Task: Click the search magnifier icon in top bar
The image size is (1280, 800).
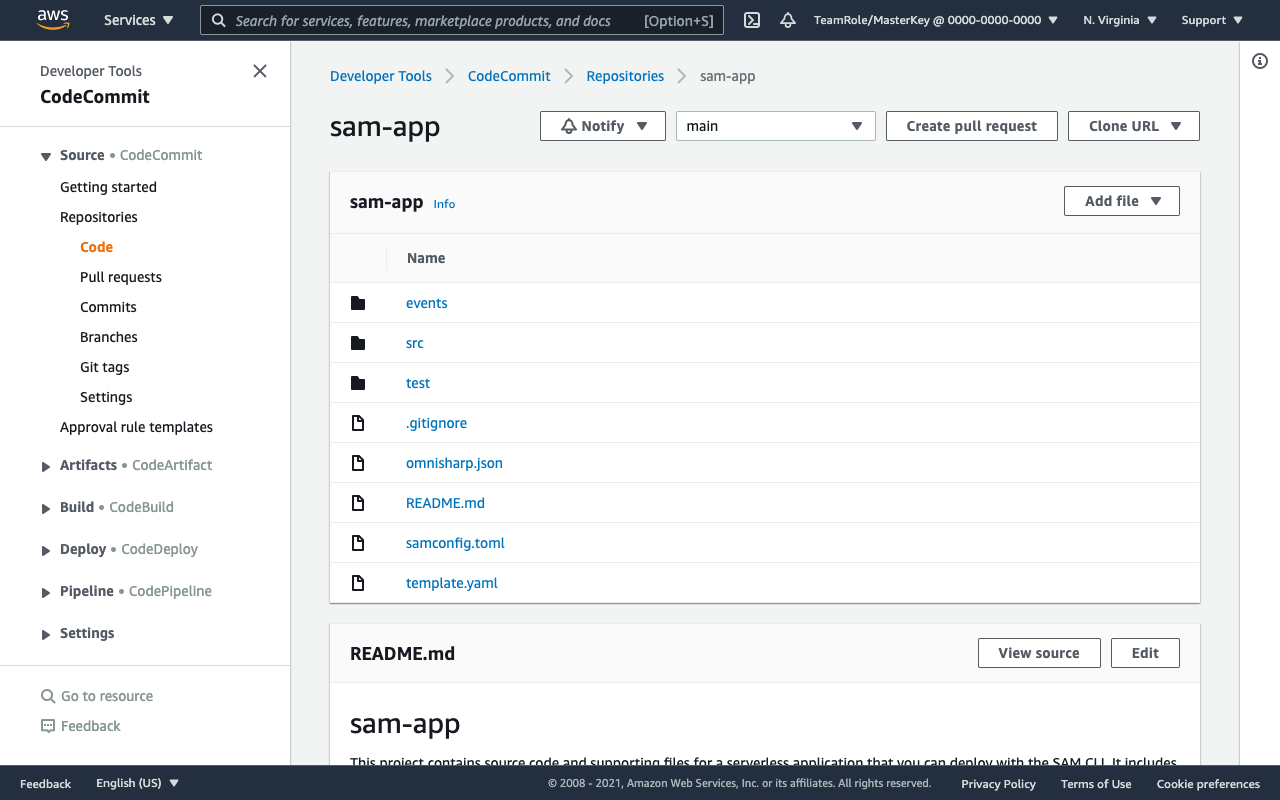Action: tap(219, 20)
